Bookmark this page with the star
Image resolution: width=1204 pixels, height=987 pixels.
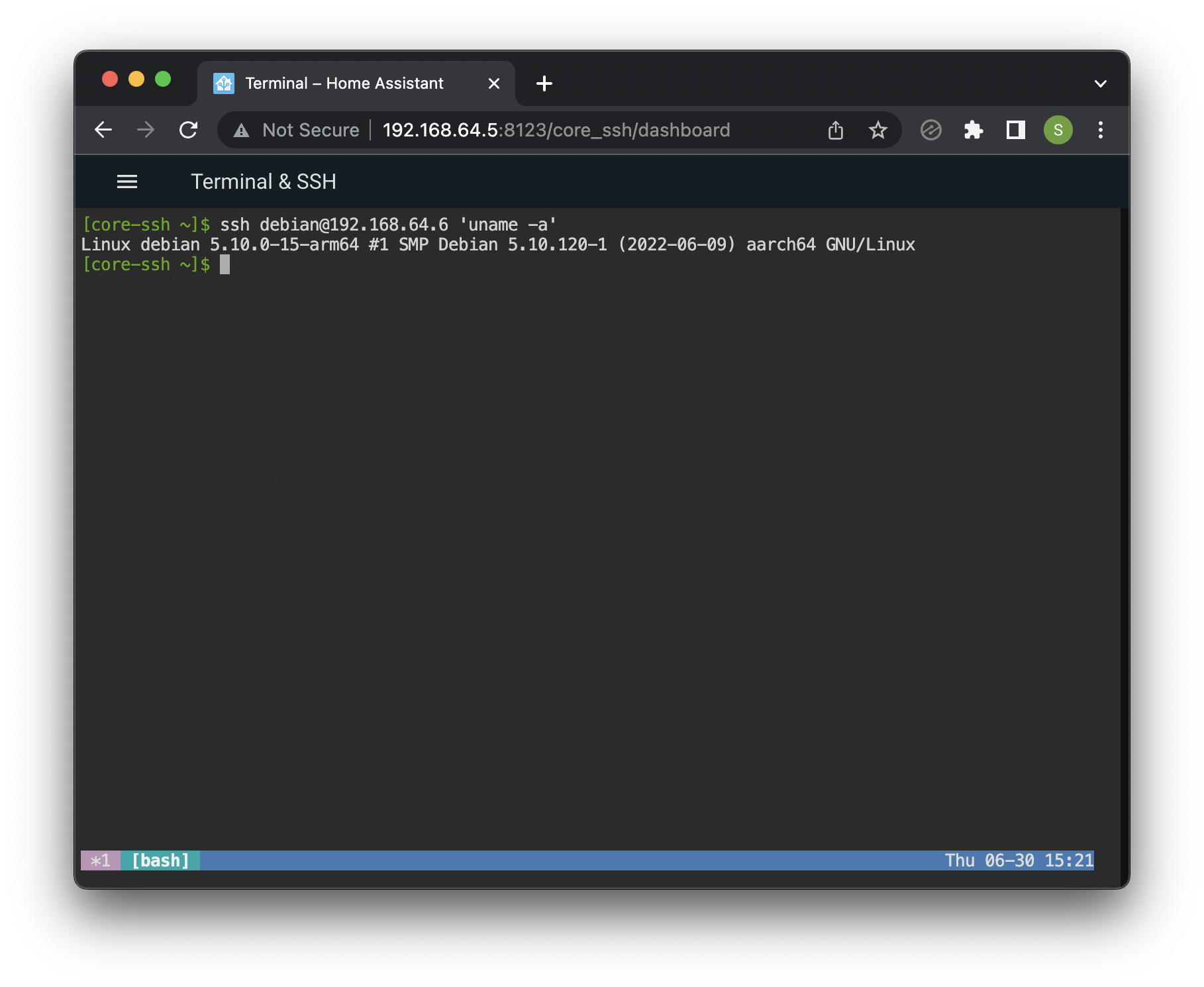[878, 130]
